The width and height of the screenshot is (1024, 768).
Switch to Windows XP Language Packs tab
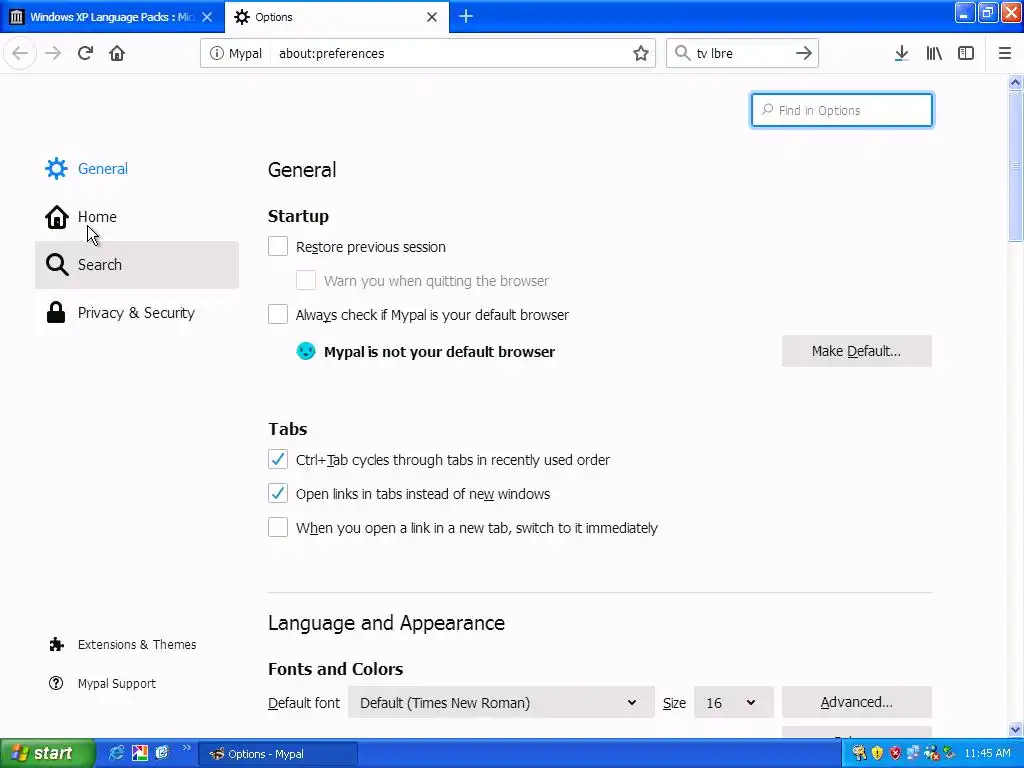coord(112,17)
